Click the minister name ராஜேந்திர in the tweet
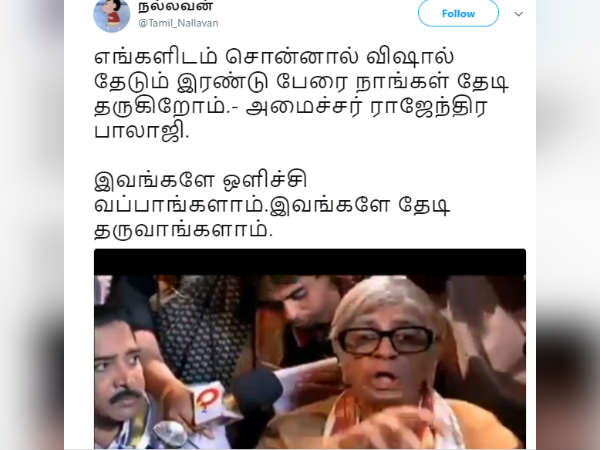 [429, 107]
